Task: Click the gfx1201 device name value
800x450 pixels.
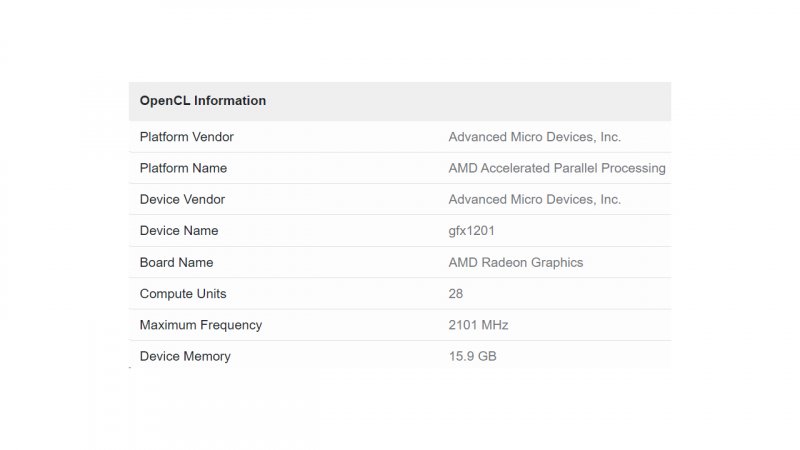Action: click(471, 231)
